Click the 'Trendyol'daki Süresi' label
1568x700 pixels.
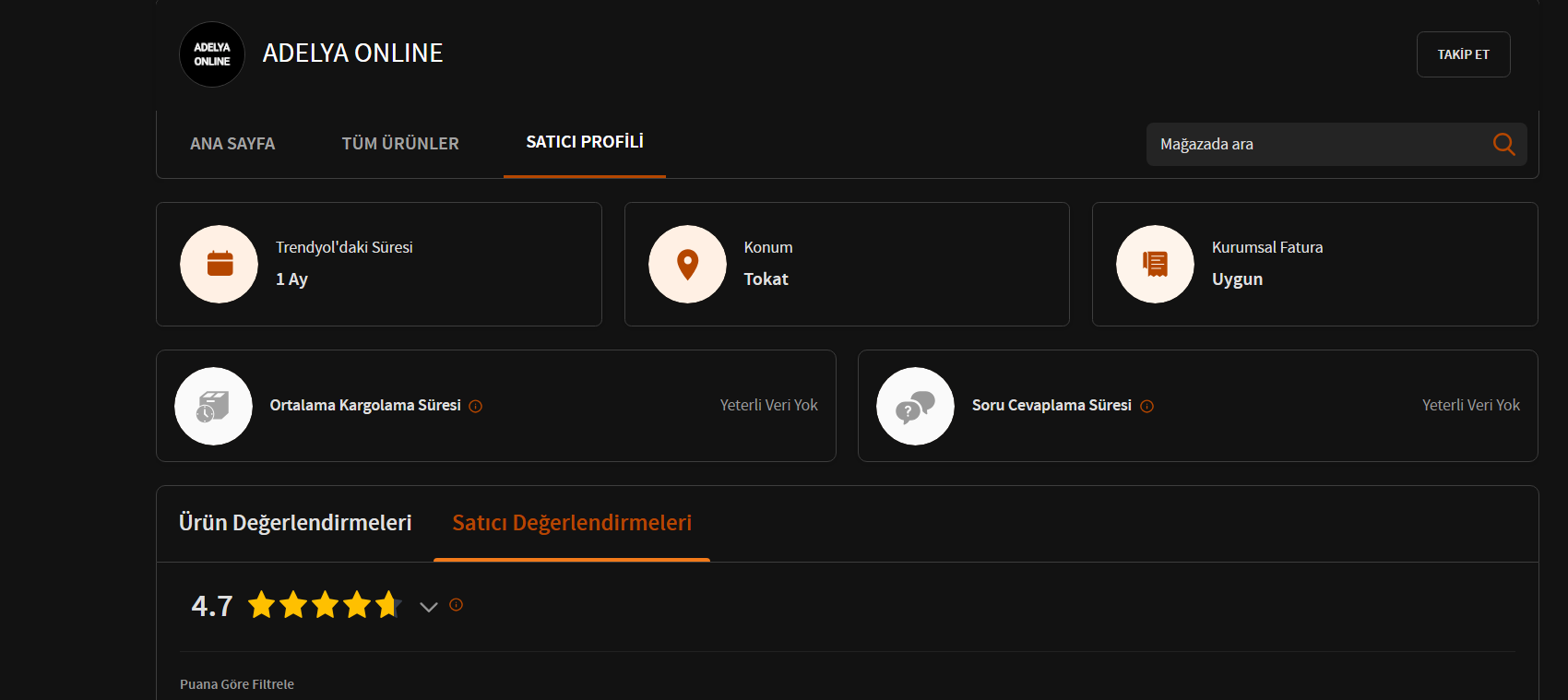tap(344, 247)
